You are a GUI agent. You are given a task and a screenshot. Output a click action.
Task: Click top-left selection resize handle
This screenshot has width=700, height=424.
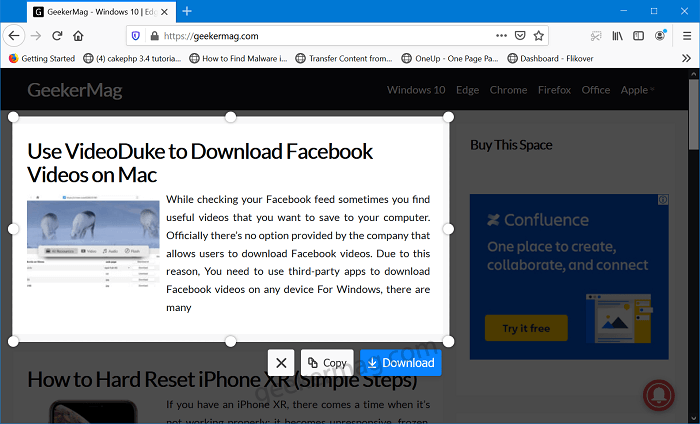click(13, 117)
